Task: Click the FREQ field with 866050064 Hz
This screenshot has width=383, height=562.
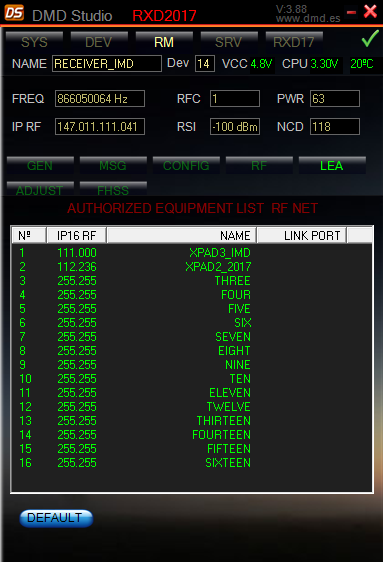Action: tap(100, 99)
